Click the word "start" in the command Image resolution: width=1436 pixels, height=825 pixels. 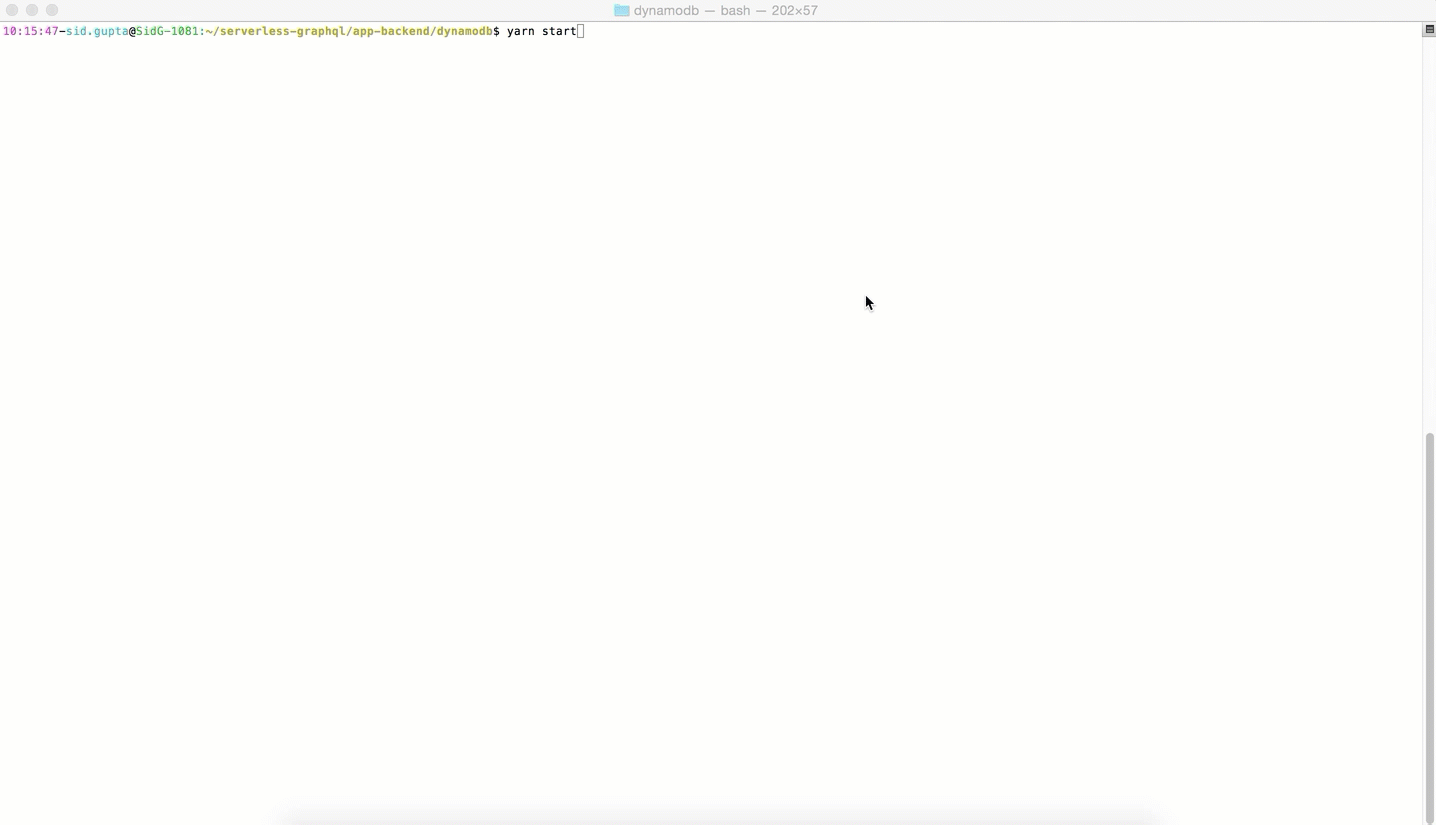(559, 31)
